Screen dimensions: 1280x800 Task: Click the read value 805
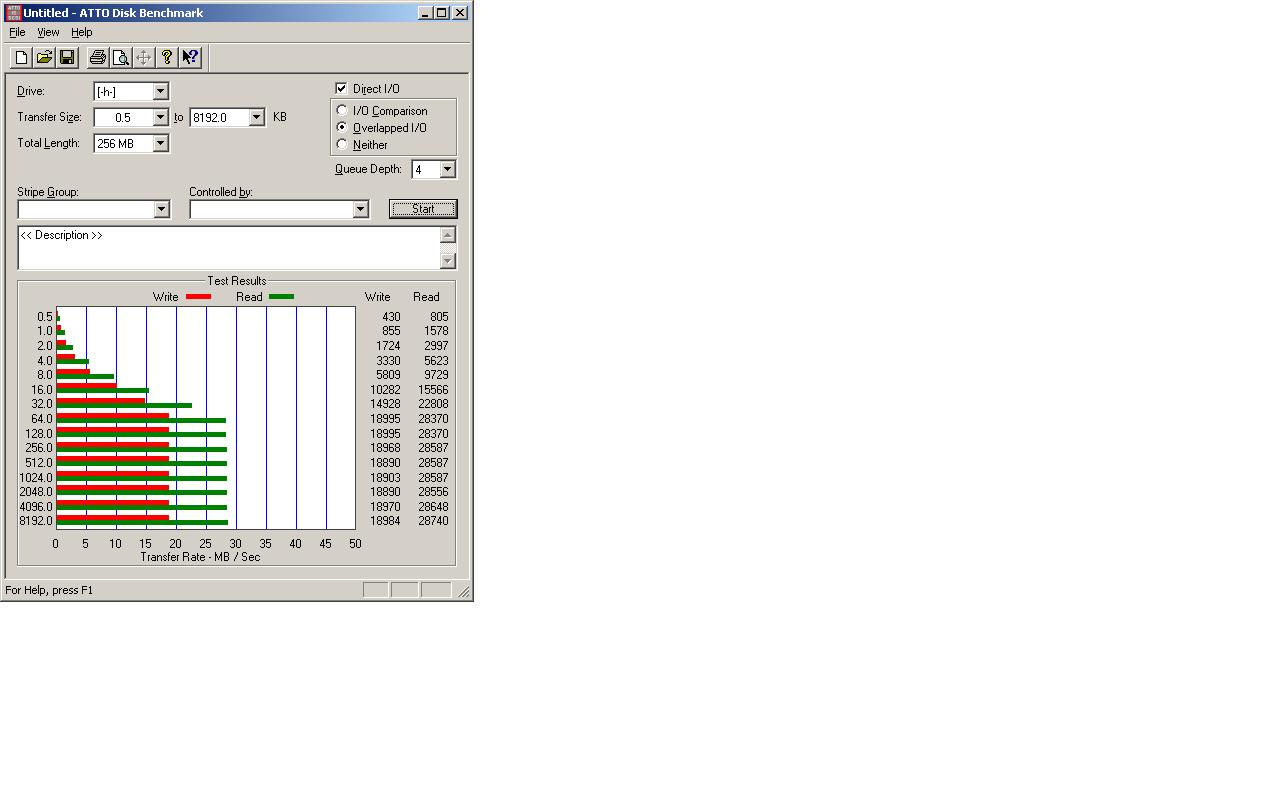pos(439,317)
